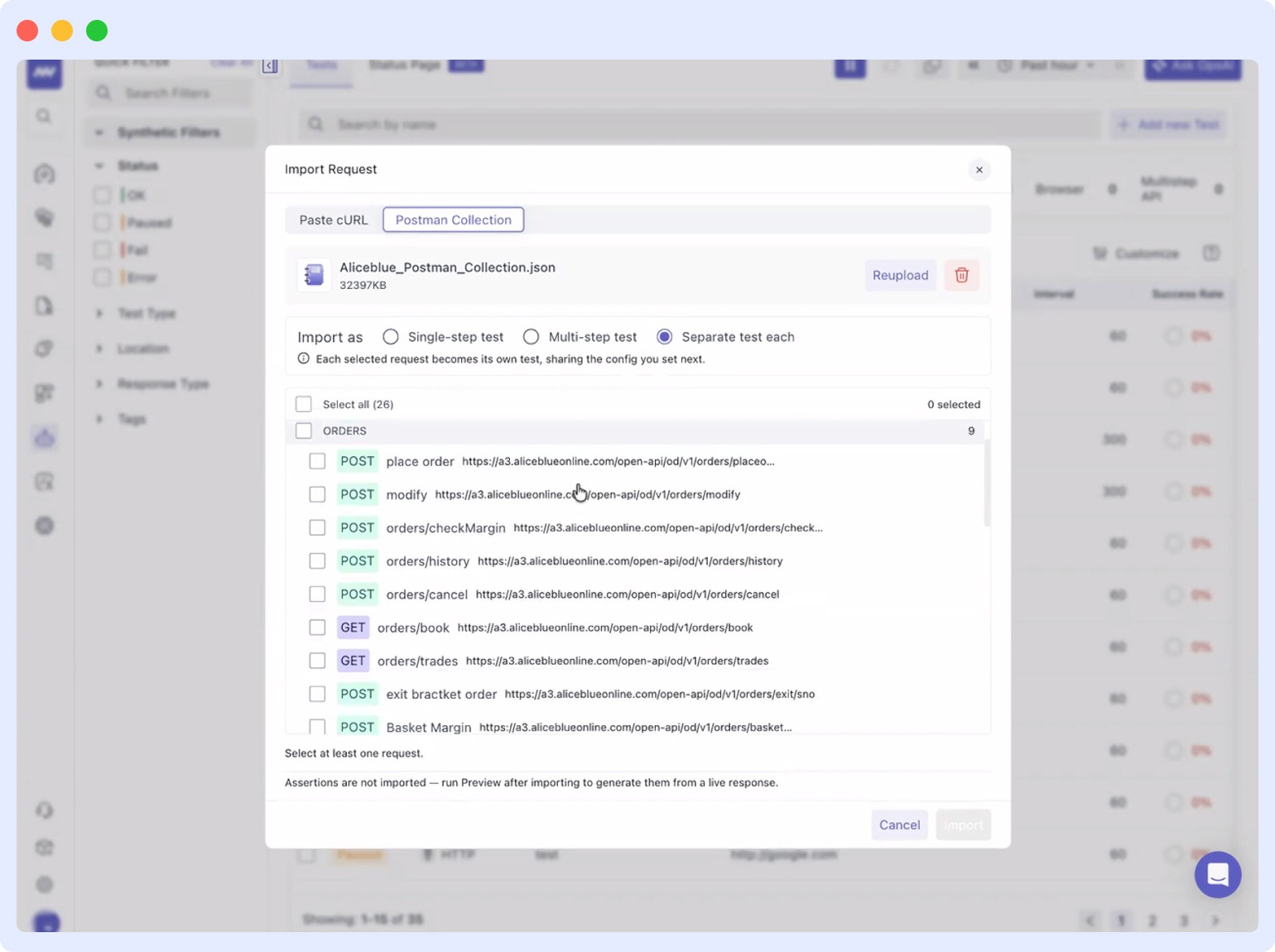Select the Separate test each radio option
Viewport: 1275px width, 952px height.
click(664, 337)
